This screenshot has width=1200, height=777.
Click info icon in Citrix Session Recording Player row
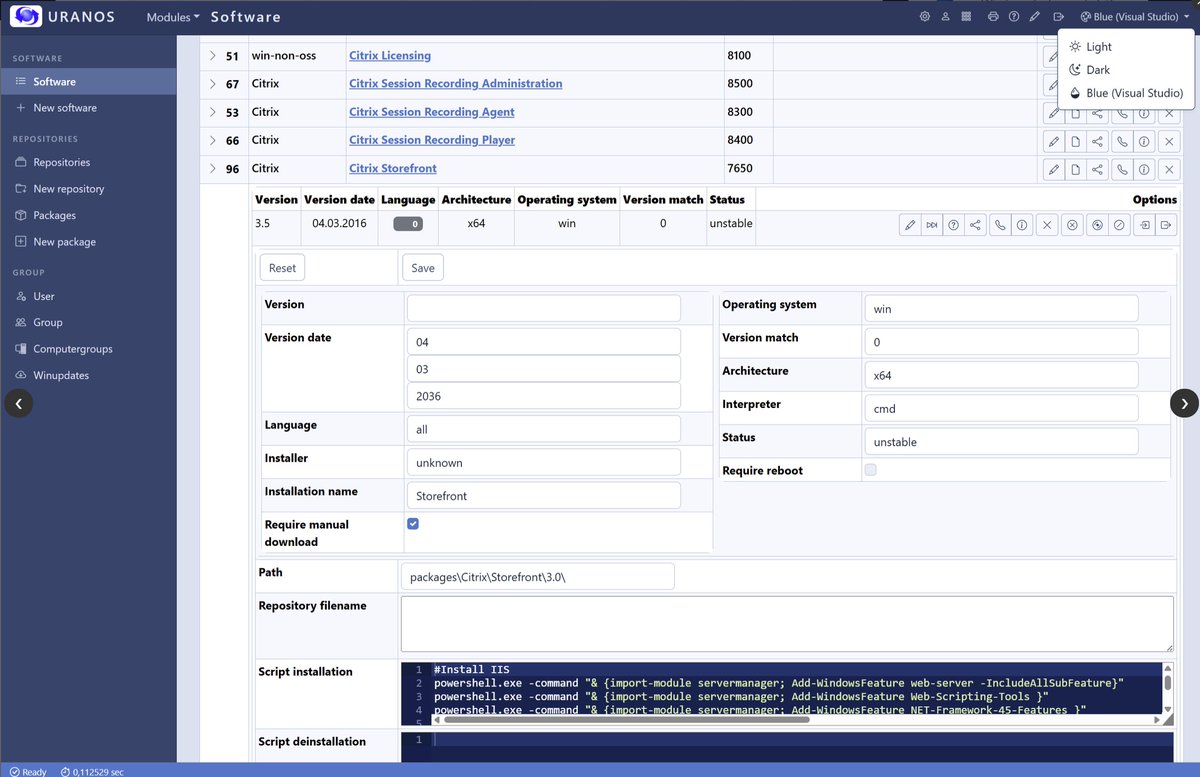point(1144,142)
